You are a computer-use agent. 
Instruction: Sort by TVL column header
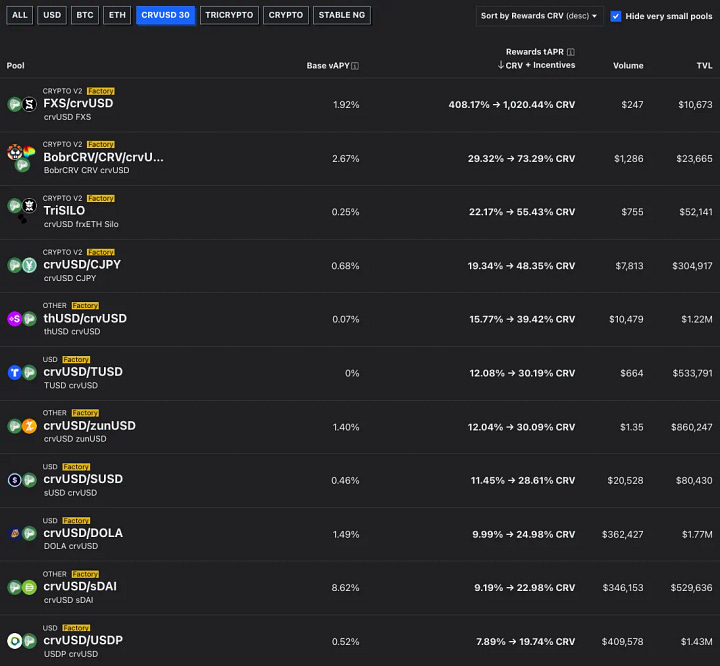704,66
